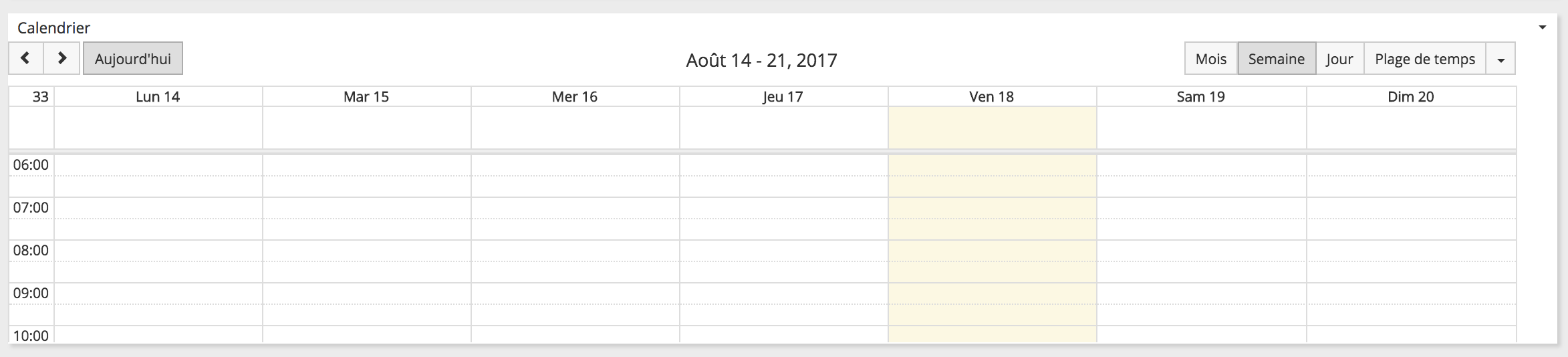The width and height of the screenshot is (1568, 357).
Task: Open the Lun 14 day header
Action: [158, 97]
